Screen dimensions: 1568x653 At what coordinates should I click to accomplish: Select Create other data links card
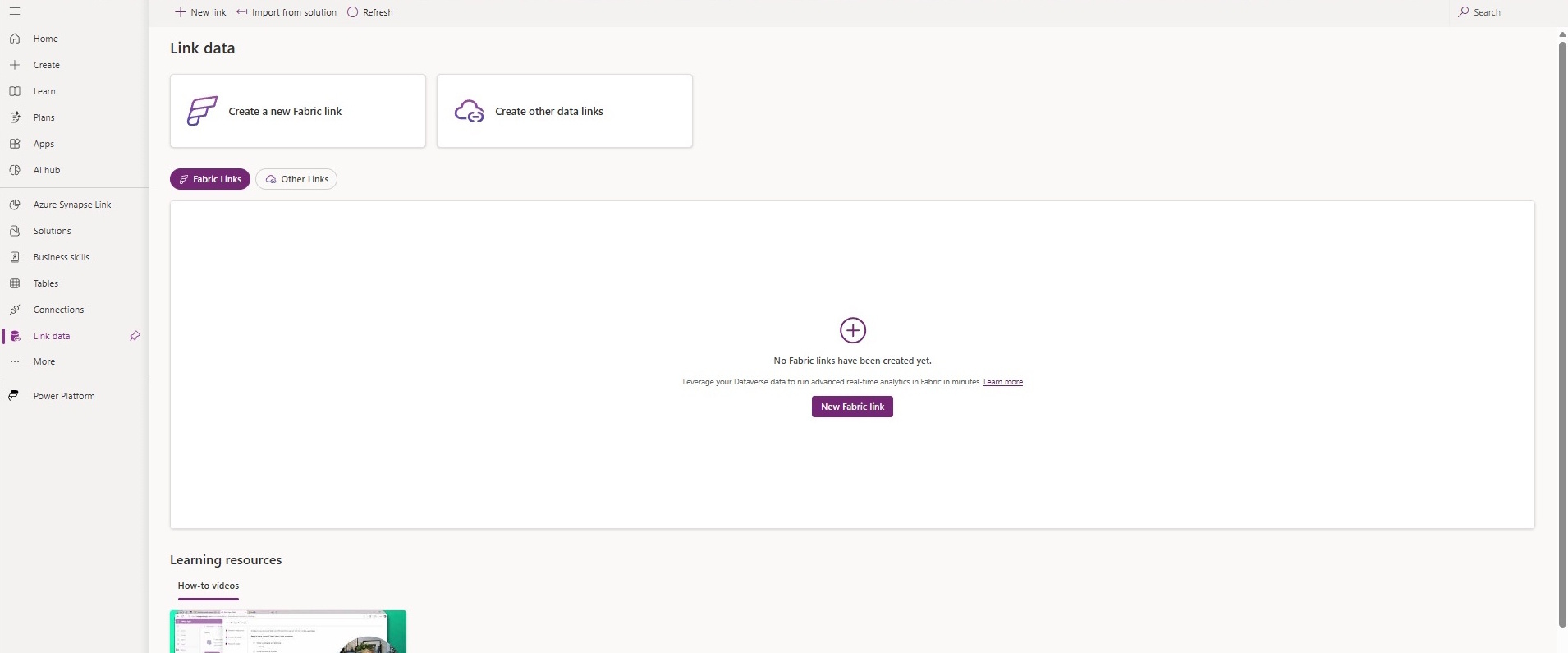tap(565, 111)
